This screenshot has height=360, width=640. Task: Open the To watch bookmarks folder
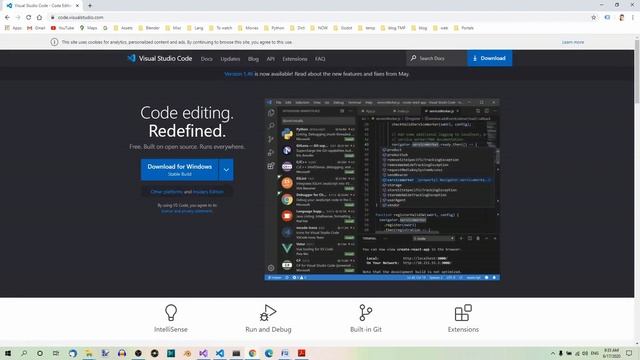click(220, 28)
